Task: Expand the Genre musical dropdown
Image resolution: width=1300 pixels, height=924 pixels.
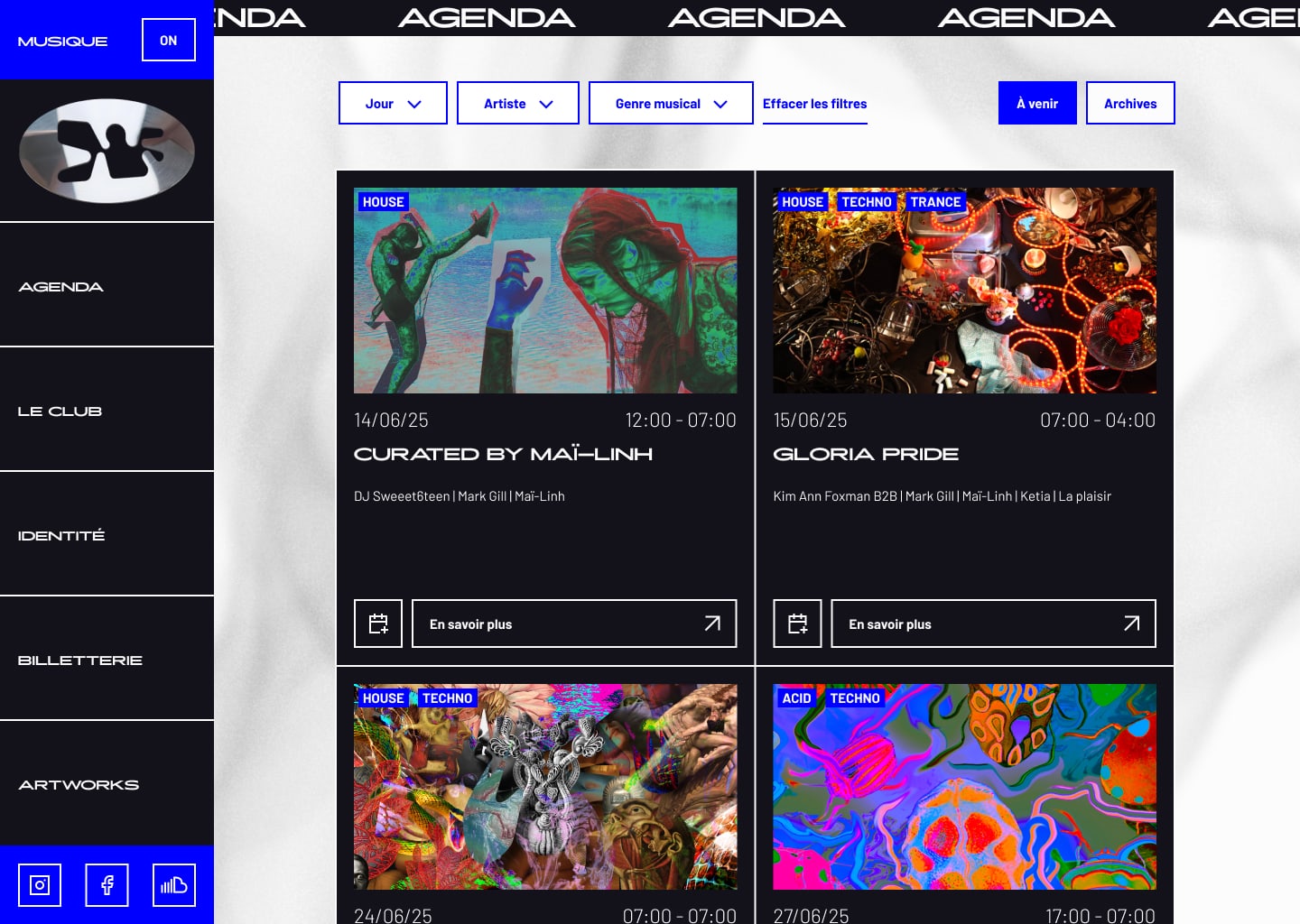Action: tap(671, 103)
